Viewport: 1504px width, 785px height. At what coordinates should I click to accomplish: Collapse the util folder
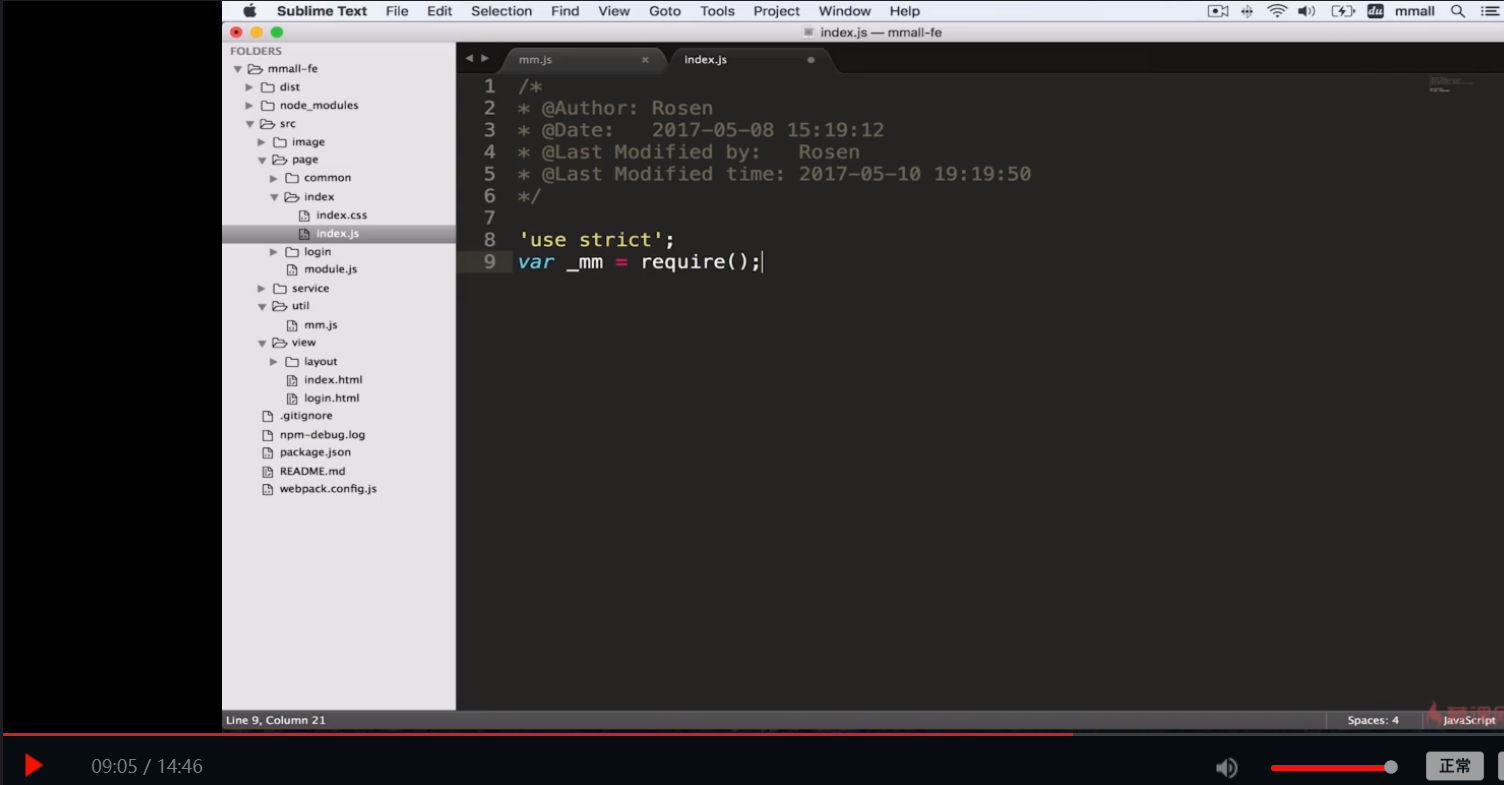pyautogui.click(x=262, y=306)
